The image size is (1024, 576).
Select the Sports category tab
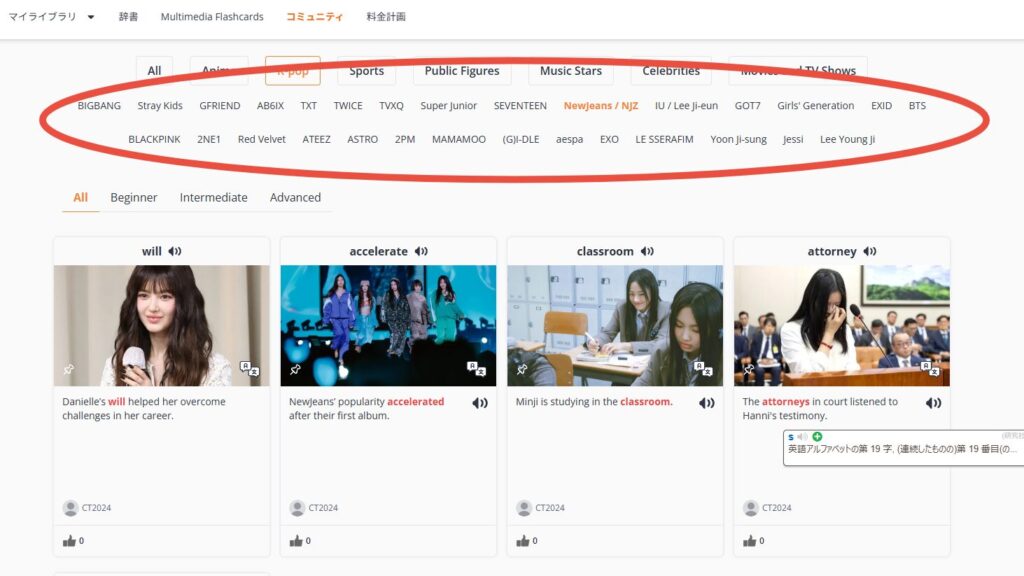(366, 71)
